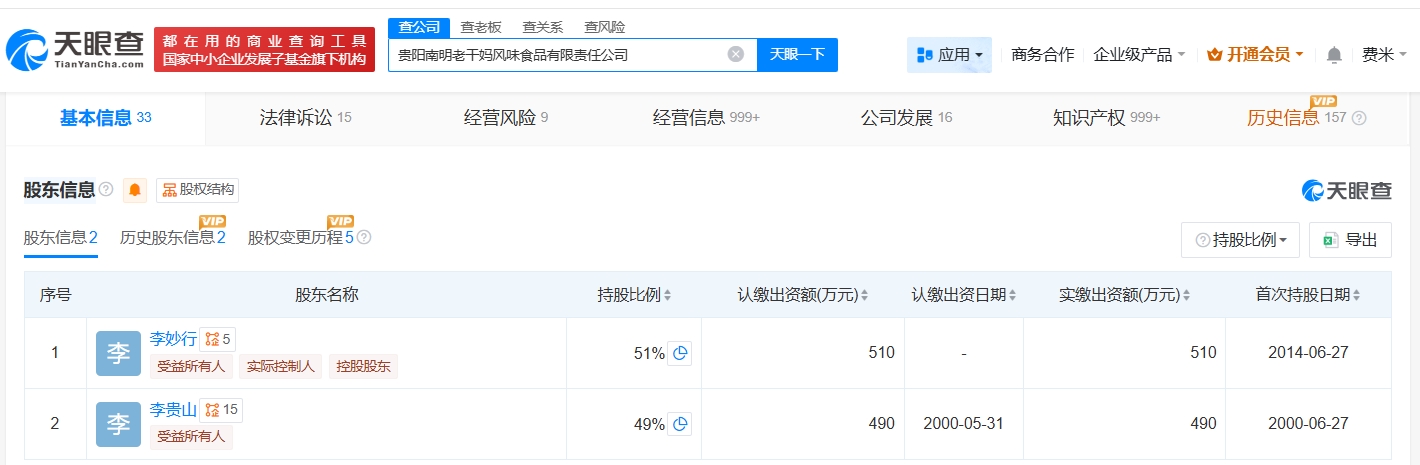The height and width of the screenshot is (465, 1420).
Task: Open pie chart icon for 51% shareholding
Action: (680, 353)
